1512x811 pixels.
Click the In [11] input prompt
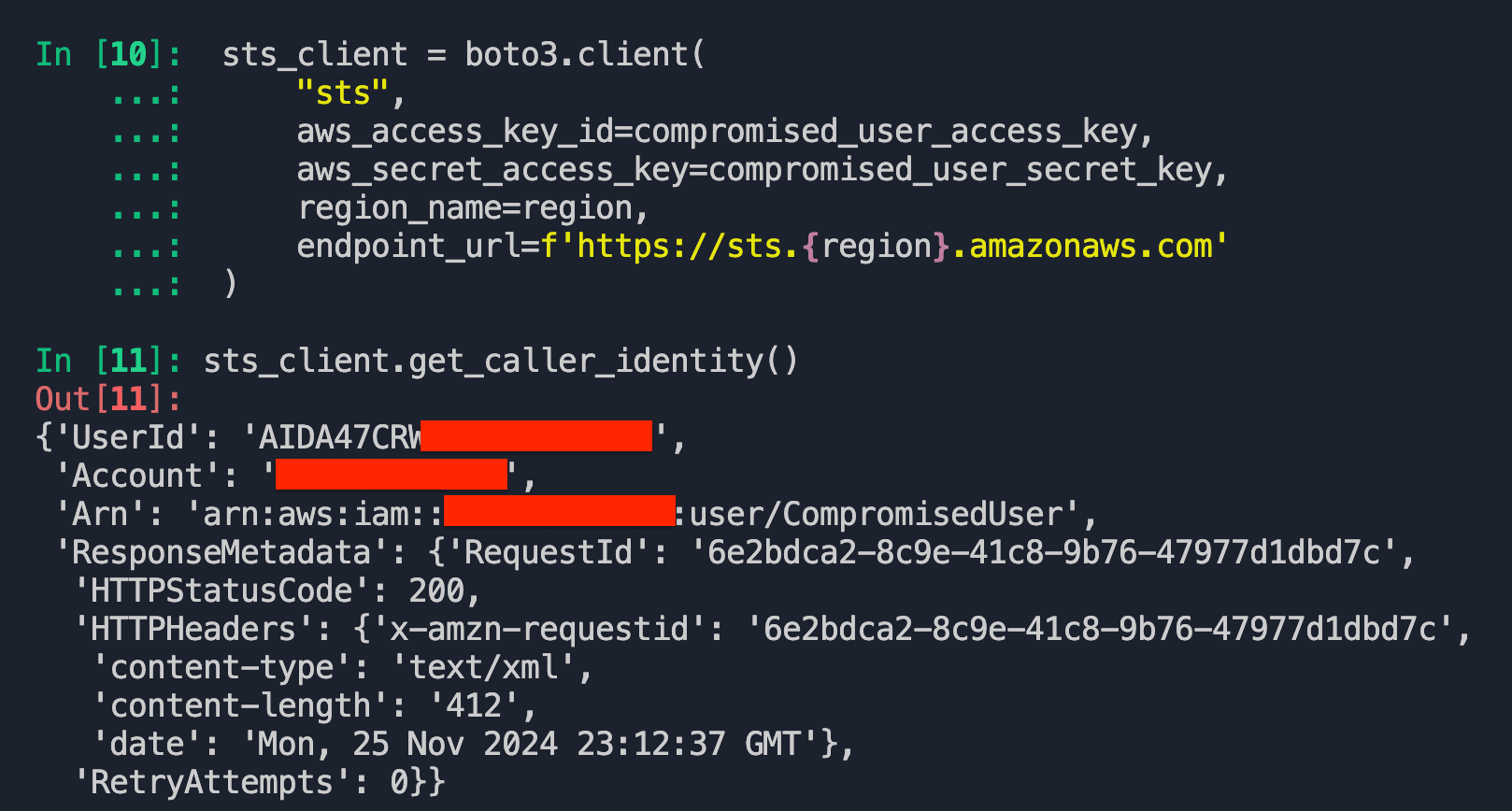coord(107,361)
